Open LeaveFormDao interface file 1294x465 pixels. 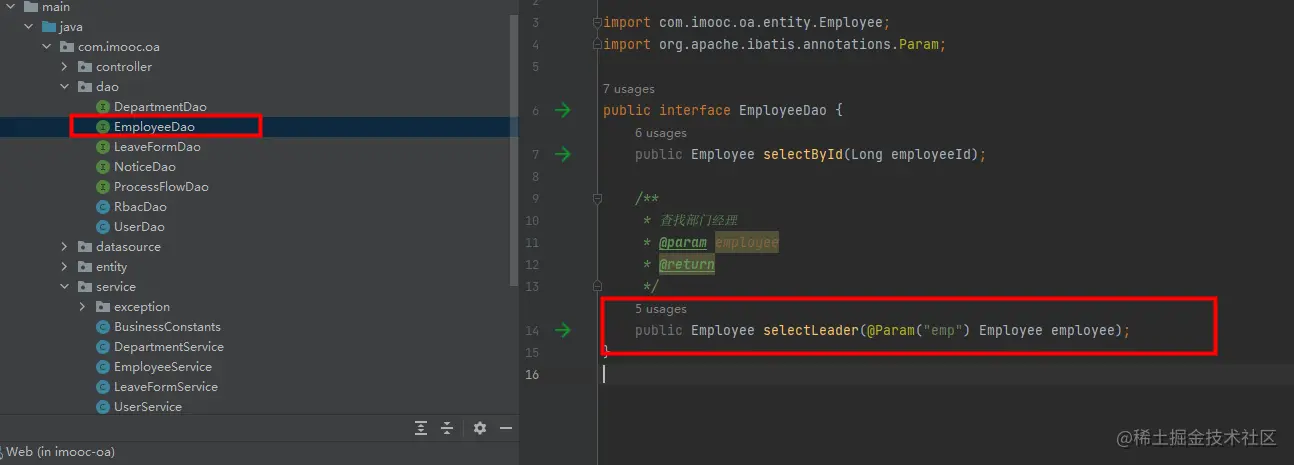157,147
